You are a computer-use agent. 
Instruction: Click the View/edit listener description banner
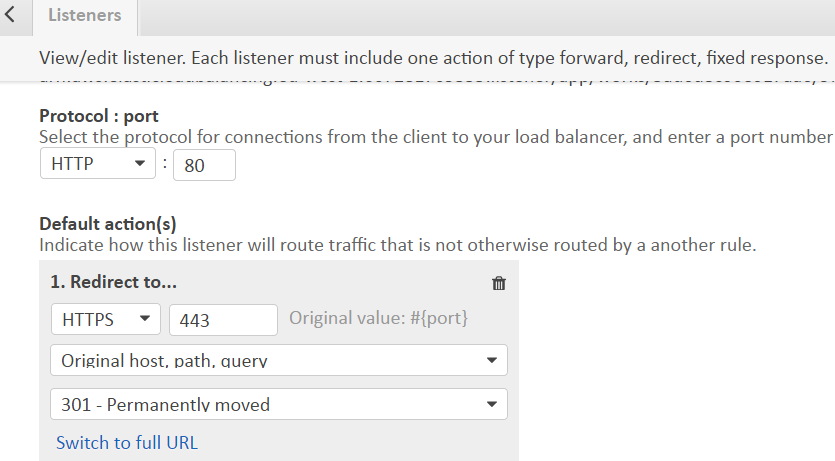433,57
